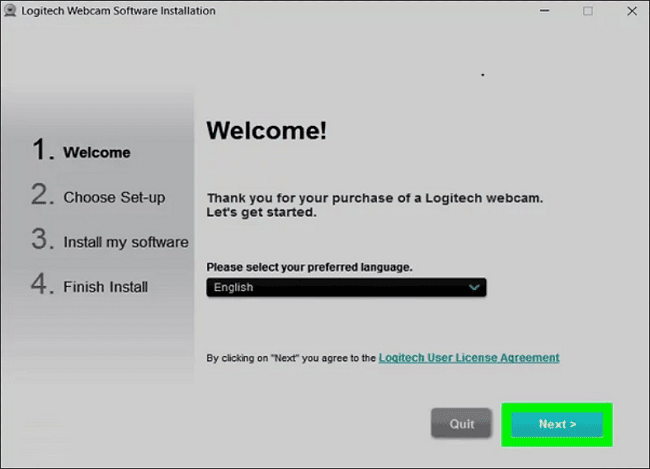This screenshot has height=469, width=650.
Task: Minimize the installer window
Action: pos(544,11)
